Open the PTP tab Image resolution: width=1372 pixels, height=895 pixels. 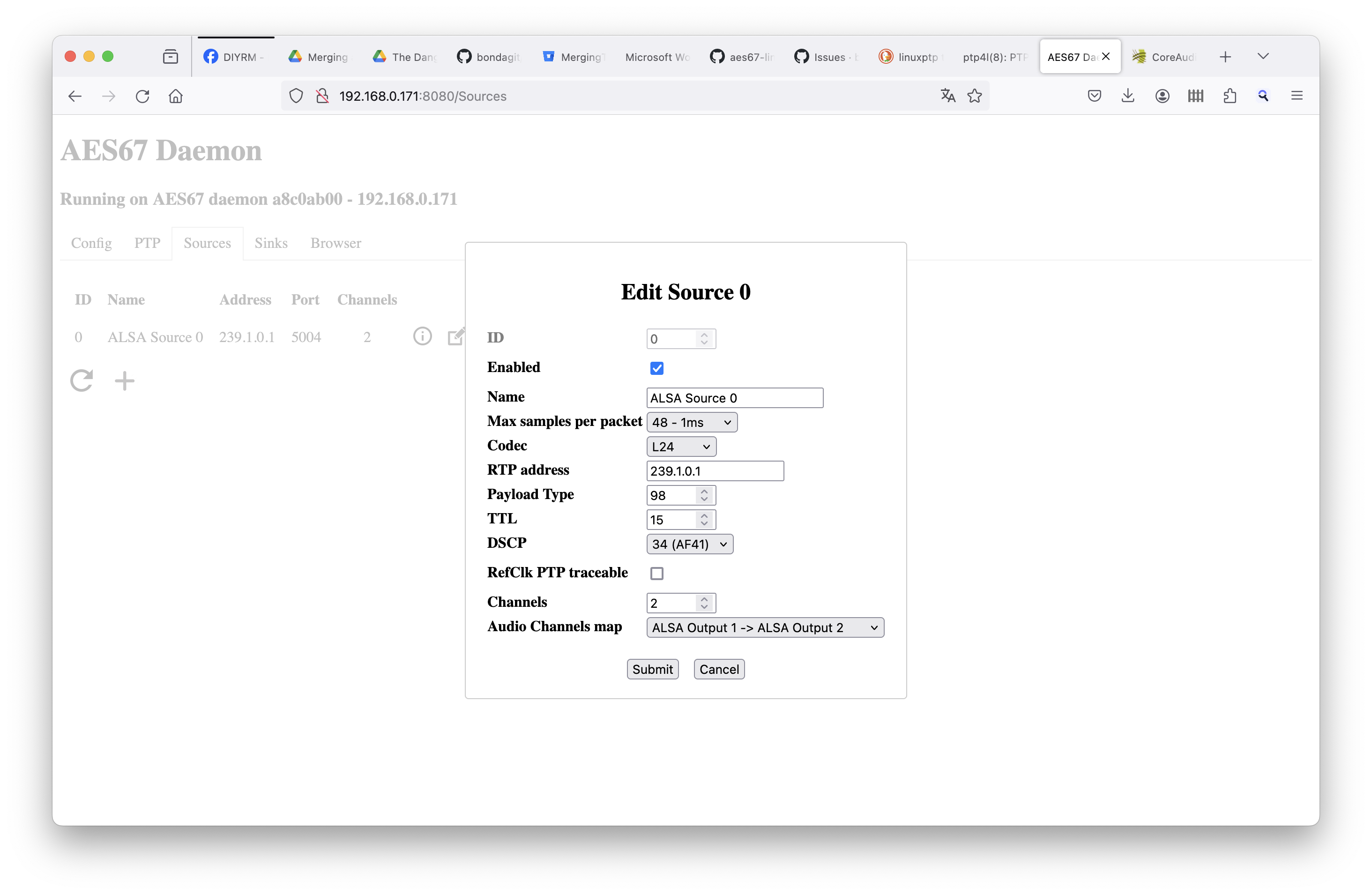click(x=147, y=243)
